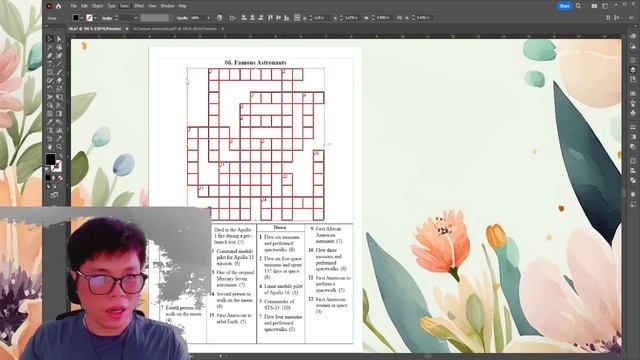Click the opacity percentage field
This screenshot has width=640, height=360.
click(197, 18)
